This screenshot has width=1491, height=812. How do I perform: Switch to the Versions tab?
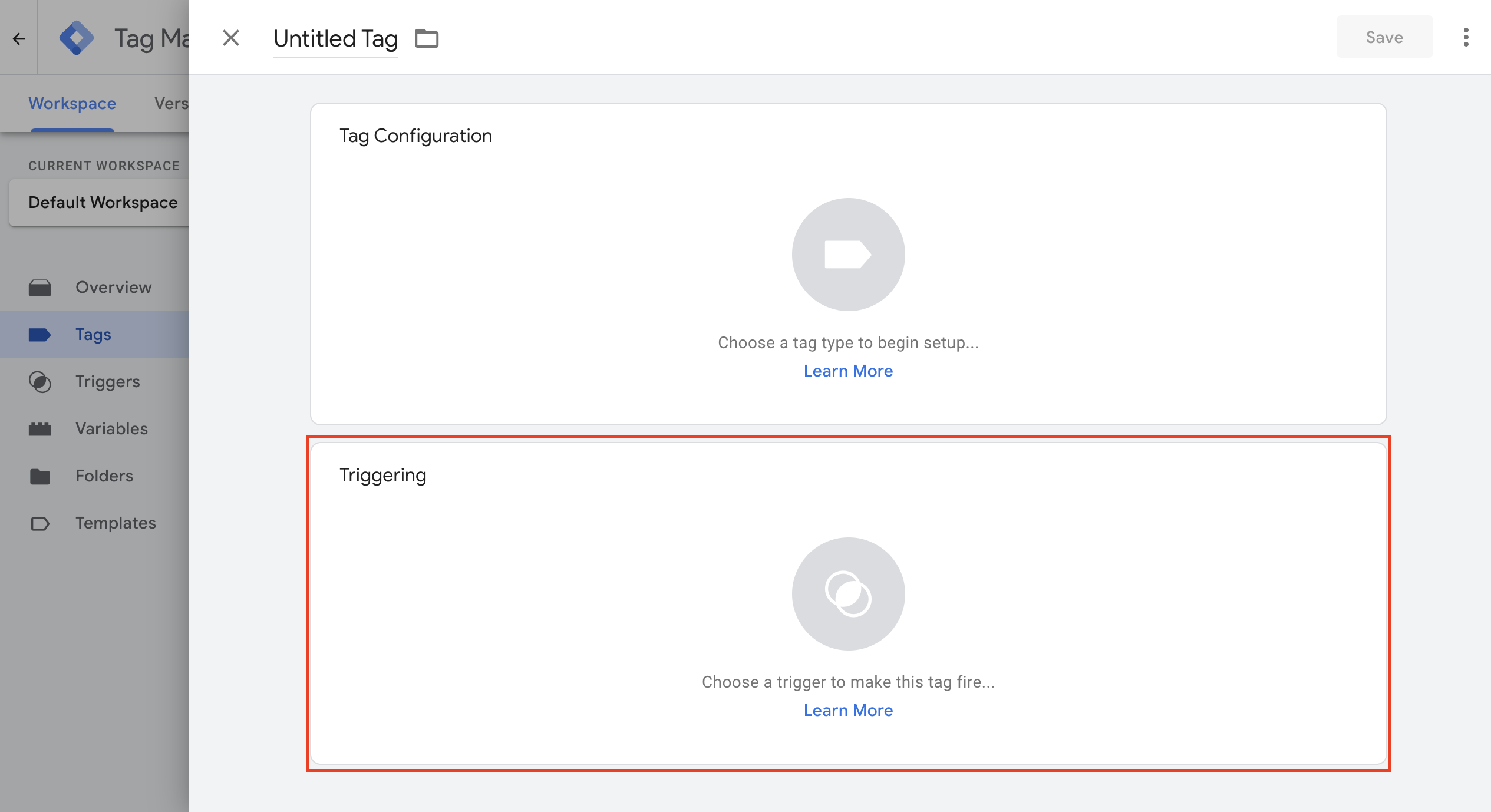(x=171, y=104)
